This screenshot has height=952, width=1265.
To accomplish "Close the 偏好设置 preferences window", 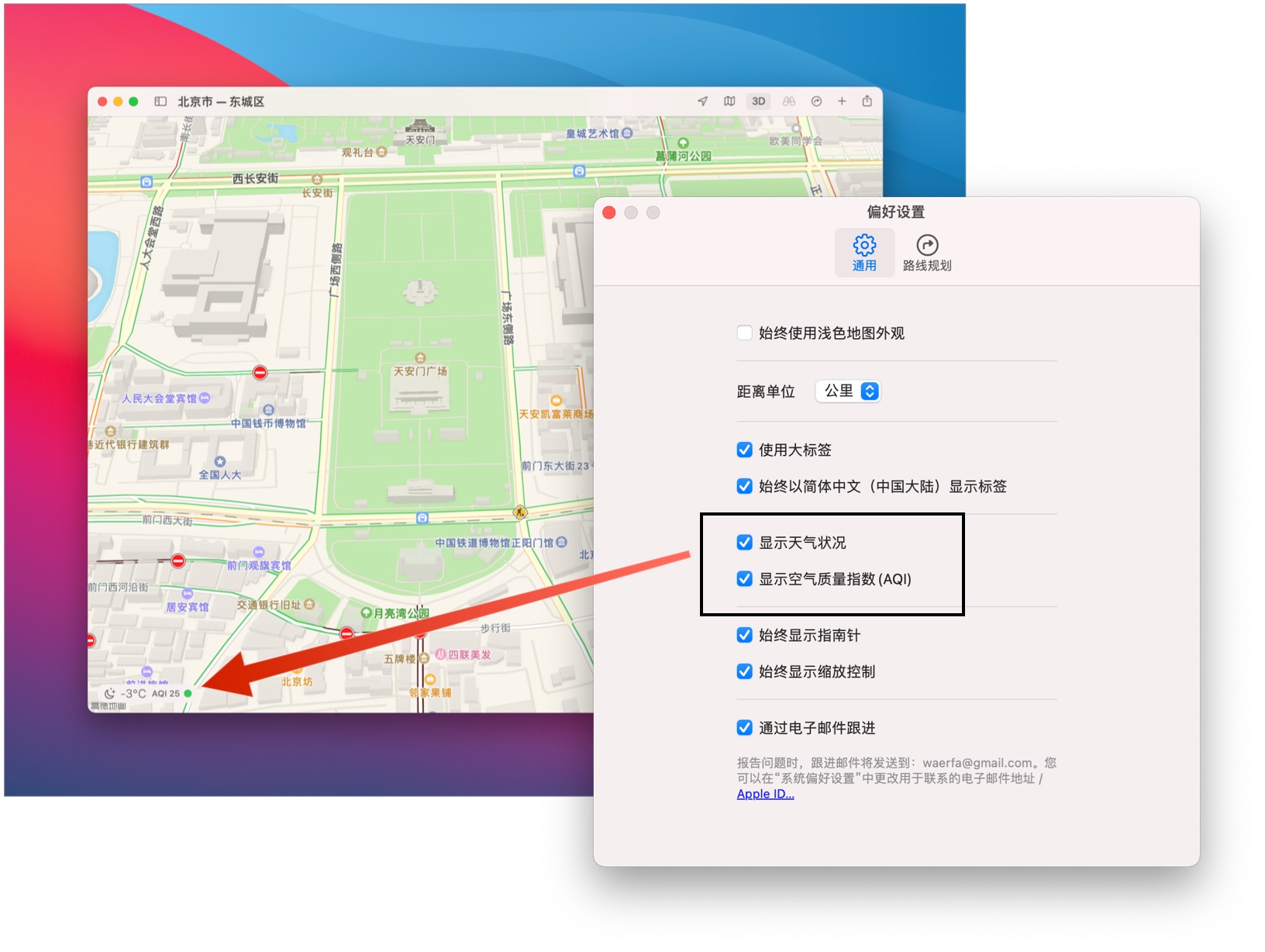I will [x=609, y=212].
